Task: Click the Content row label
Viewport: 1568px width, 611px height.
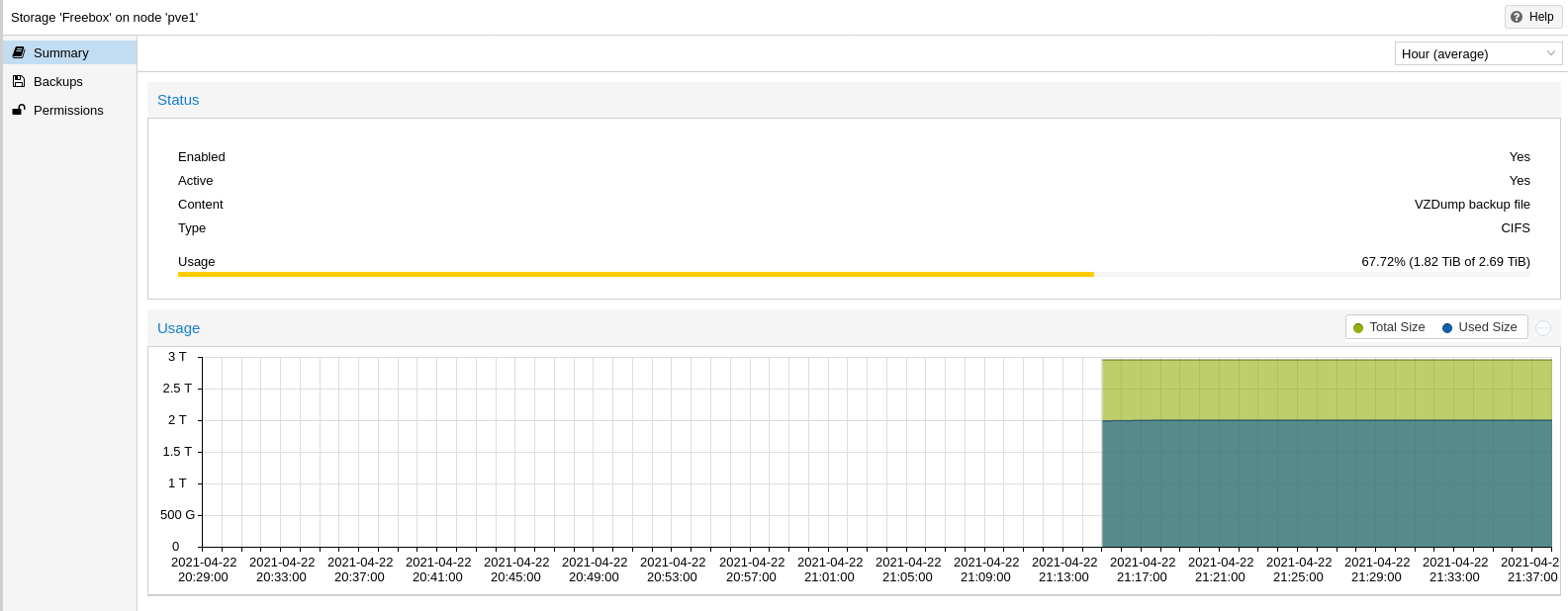Action: pyautogui.click(x=201, y=204)
